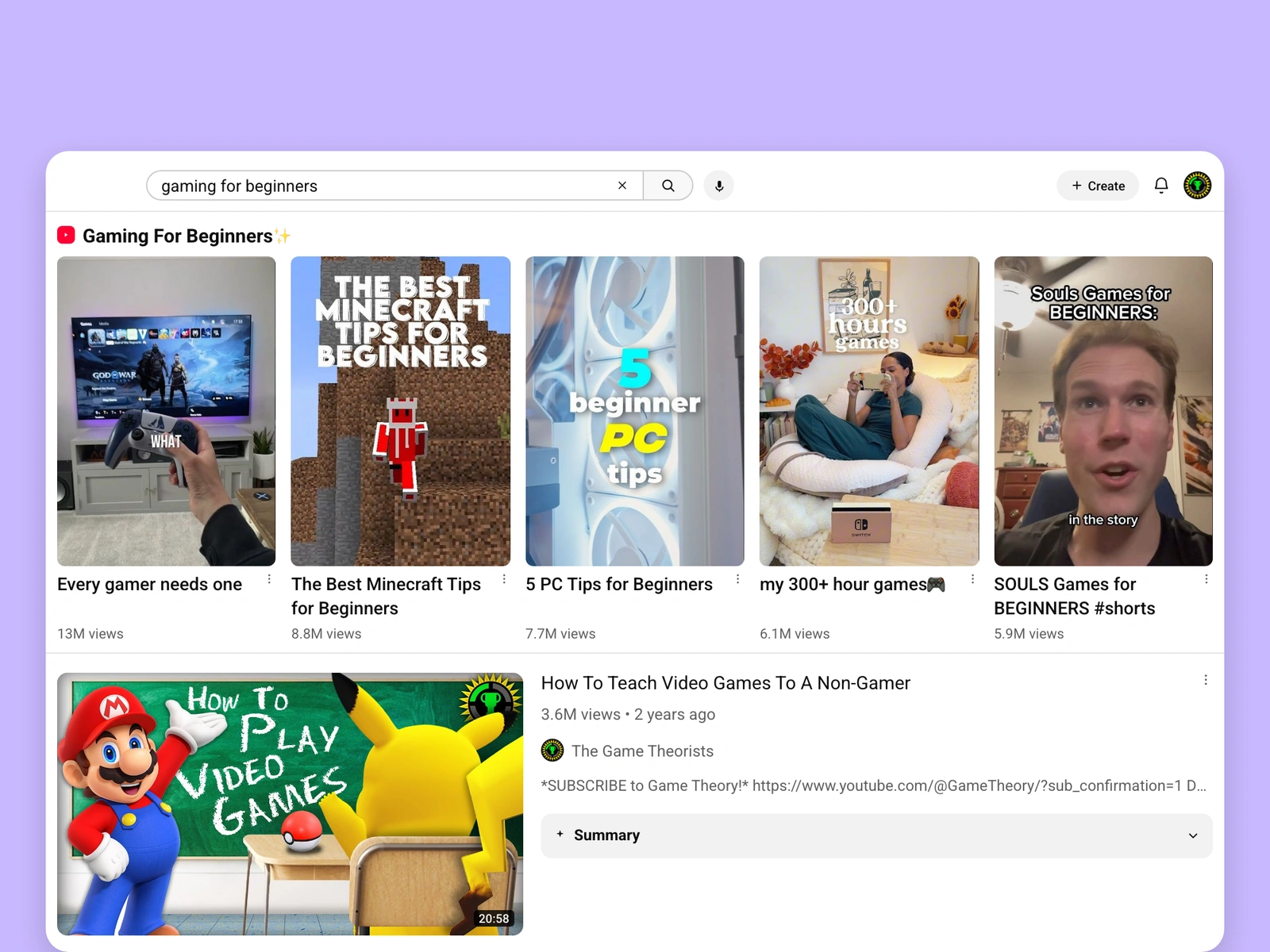Click the '8.8M views' text
Screen dimensions: 1270x952
click(x=326, y=634)
